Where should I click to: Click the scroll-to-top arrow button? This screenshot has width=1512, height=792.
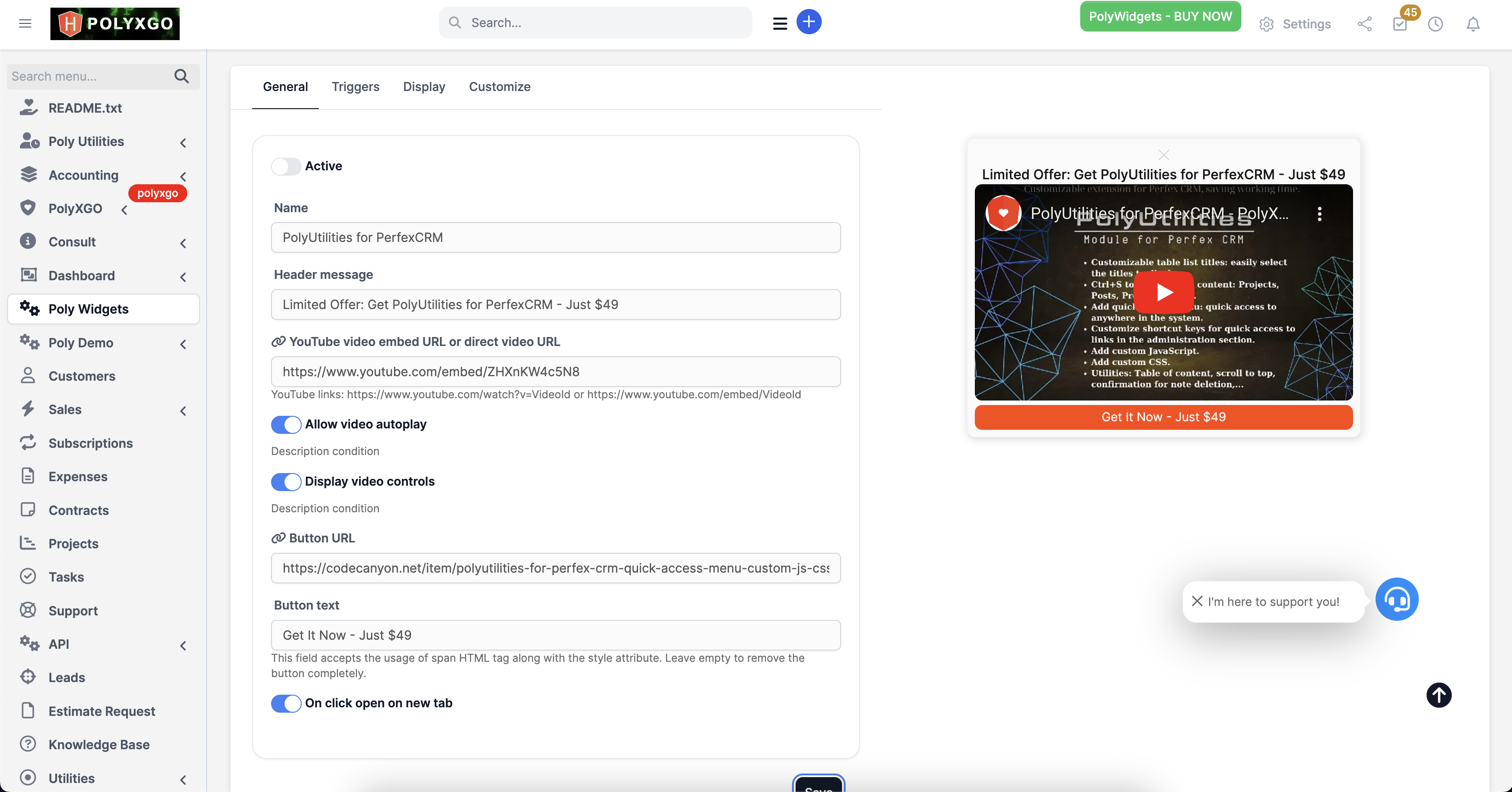click(1439, 695)
